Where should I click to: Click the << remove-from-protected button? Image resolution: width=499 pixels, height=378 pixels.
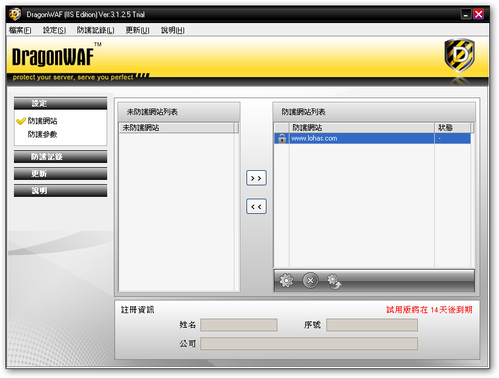pos(256,206)
